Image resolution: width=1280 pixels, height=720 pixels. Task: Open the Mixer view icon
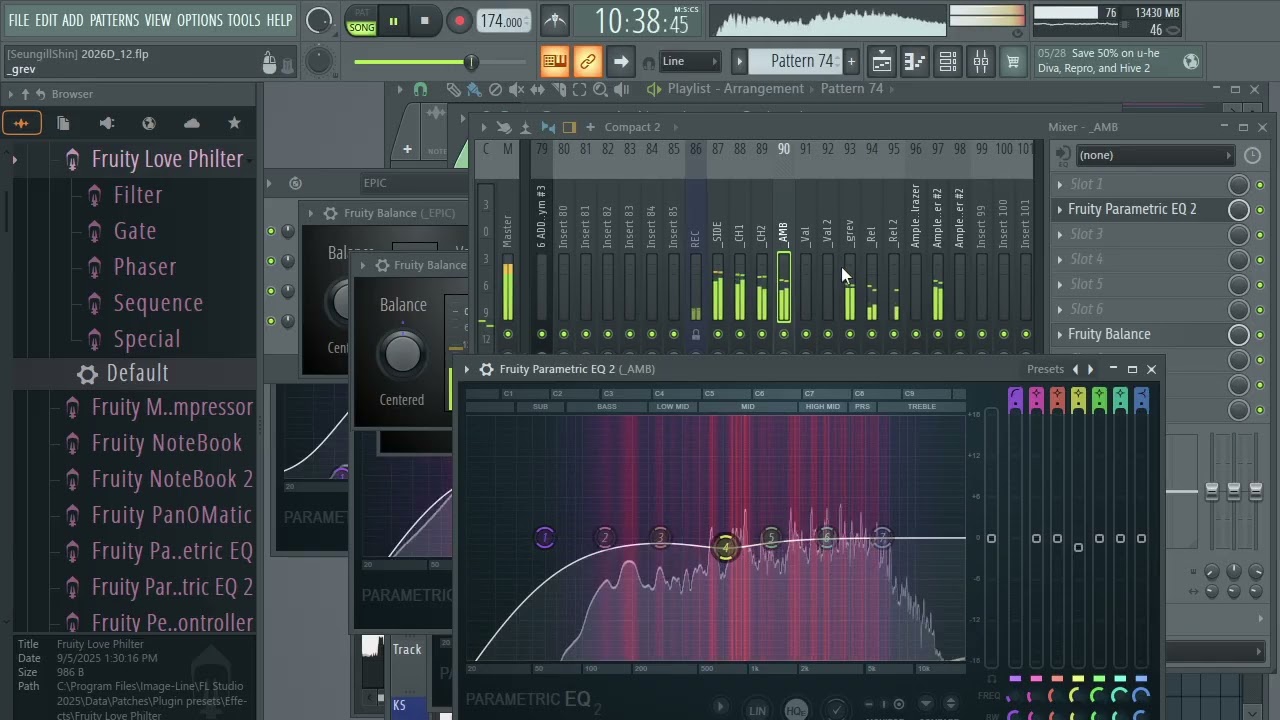[981, 62]
